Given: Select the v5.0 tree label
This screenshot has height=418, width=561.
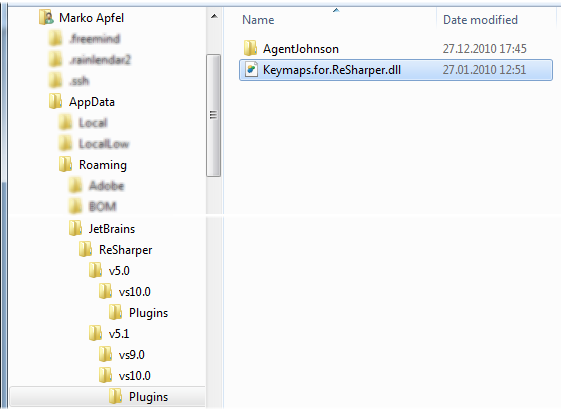Looking at the screenshot, I should 119,271.
